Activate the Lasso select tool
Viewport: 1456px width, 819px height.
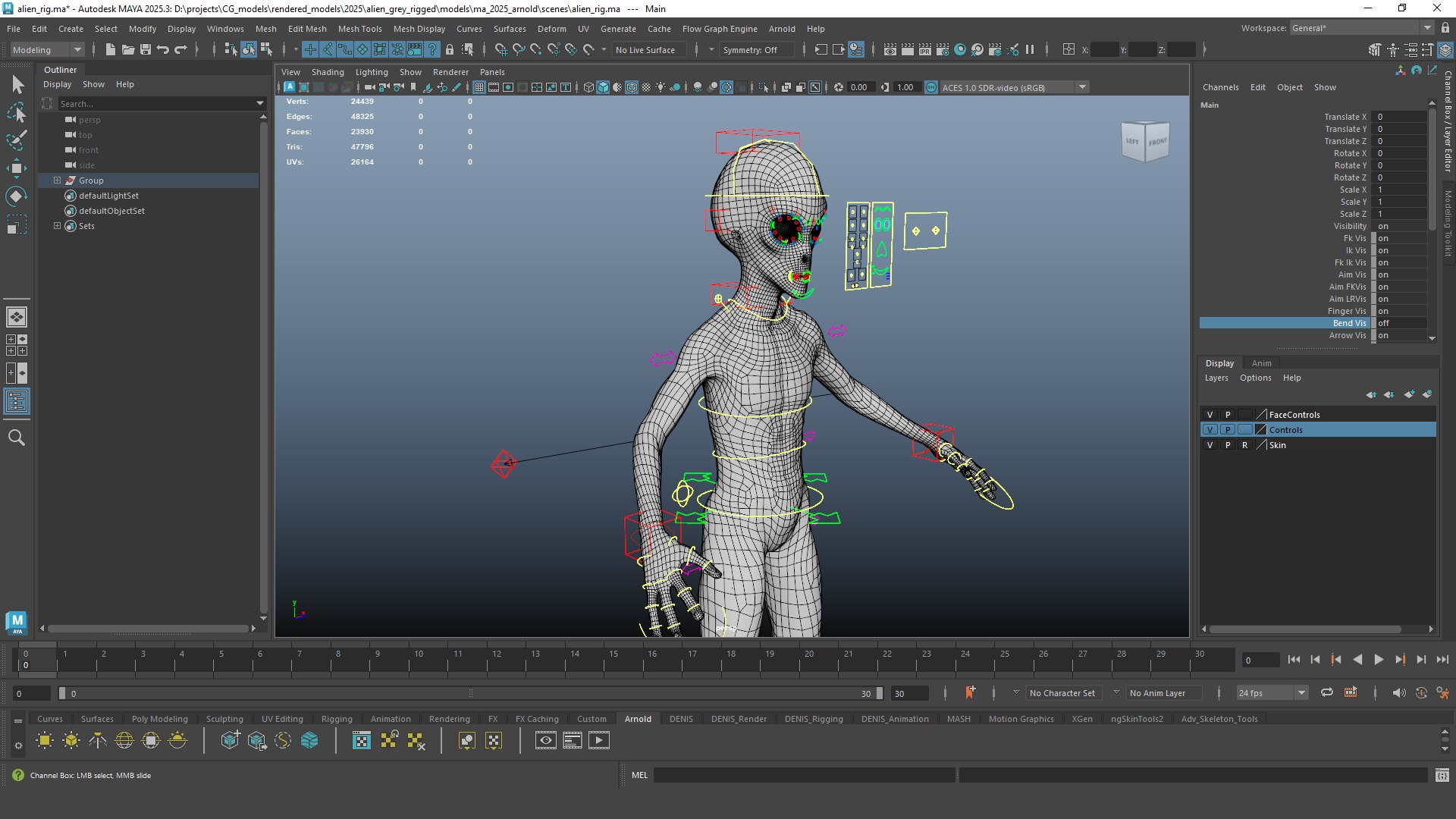tap(17, 113)
